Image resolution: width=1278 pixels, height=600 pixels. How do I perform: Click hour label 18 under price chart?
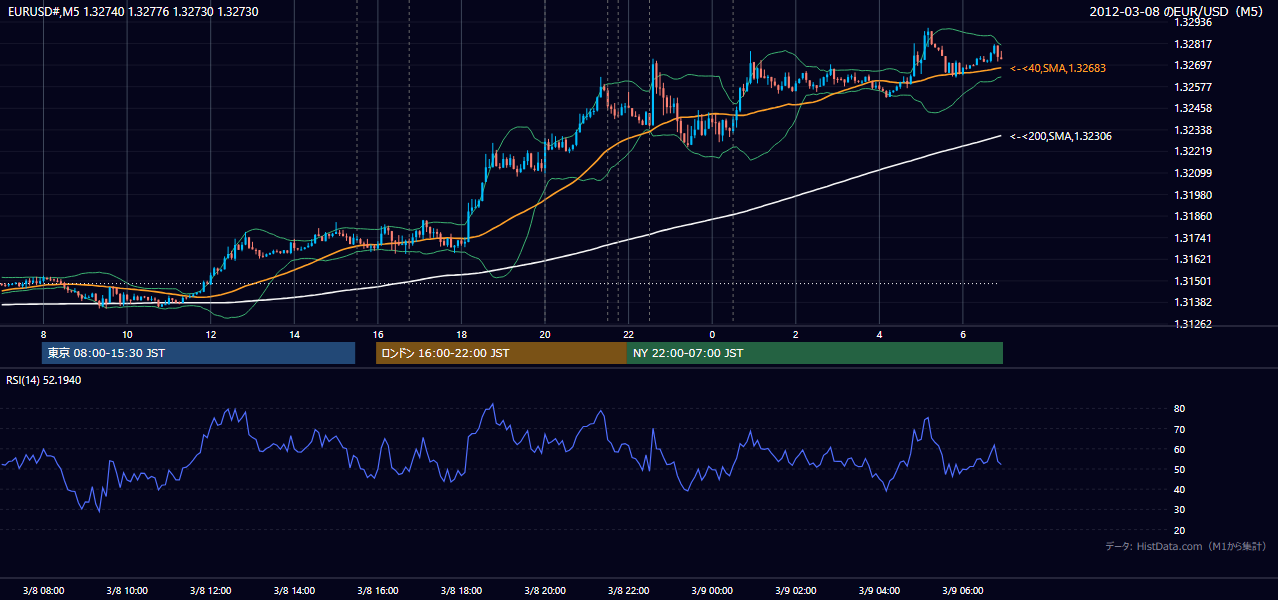point(461,334)
